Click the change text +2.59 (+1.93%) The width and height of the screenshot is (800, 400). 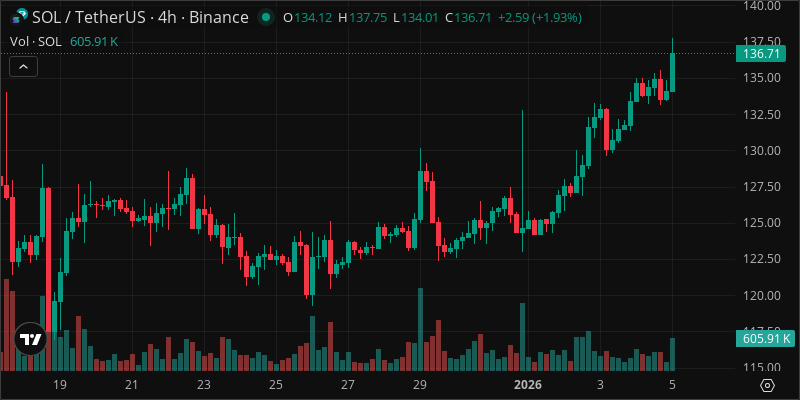[540, 18]
